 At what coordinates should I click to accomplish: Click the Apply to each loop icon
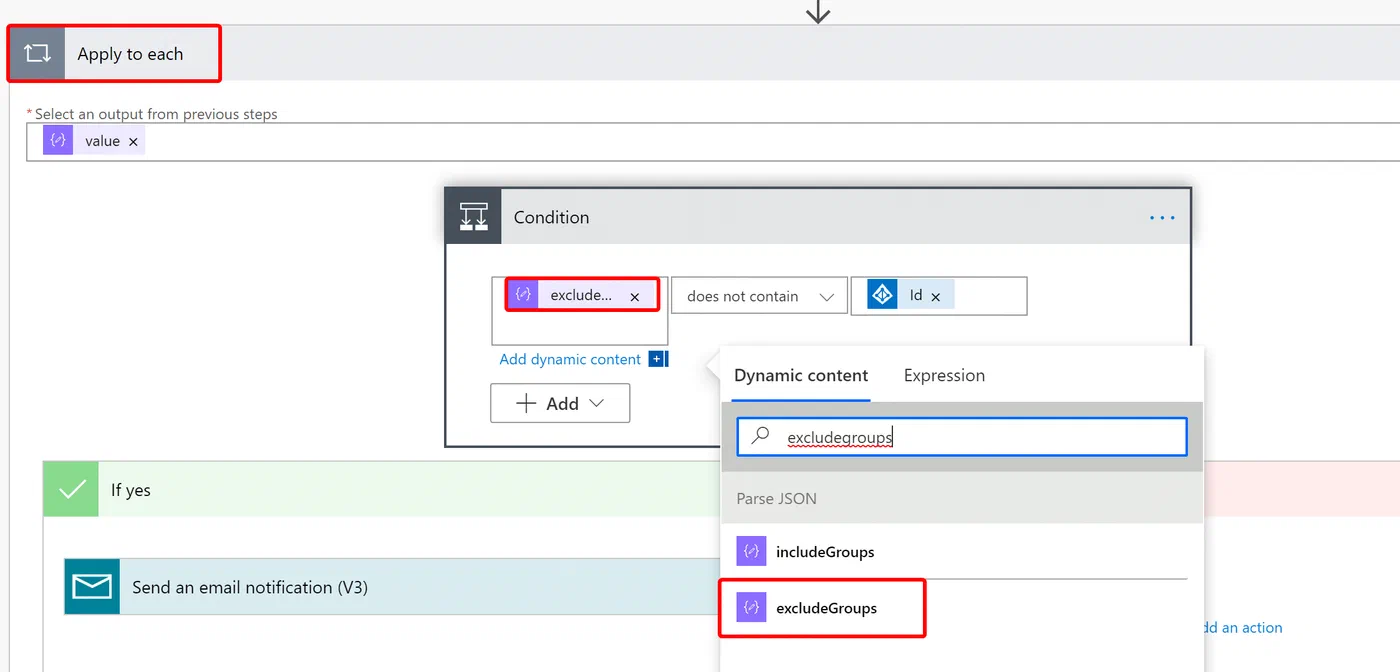coord(37,54)
